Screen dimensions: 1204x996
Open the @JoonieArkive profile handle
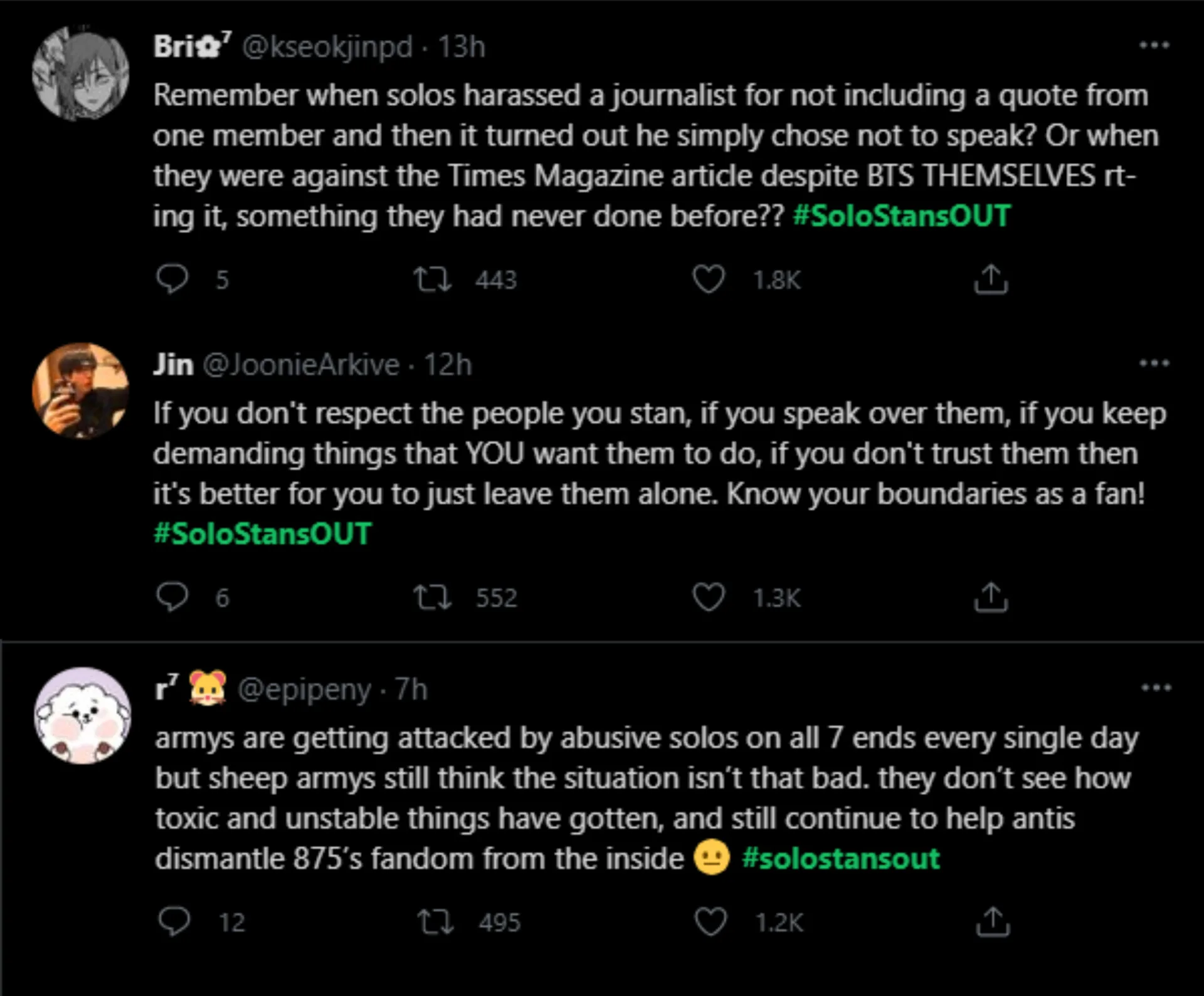[301, 364]
